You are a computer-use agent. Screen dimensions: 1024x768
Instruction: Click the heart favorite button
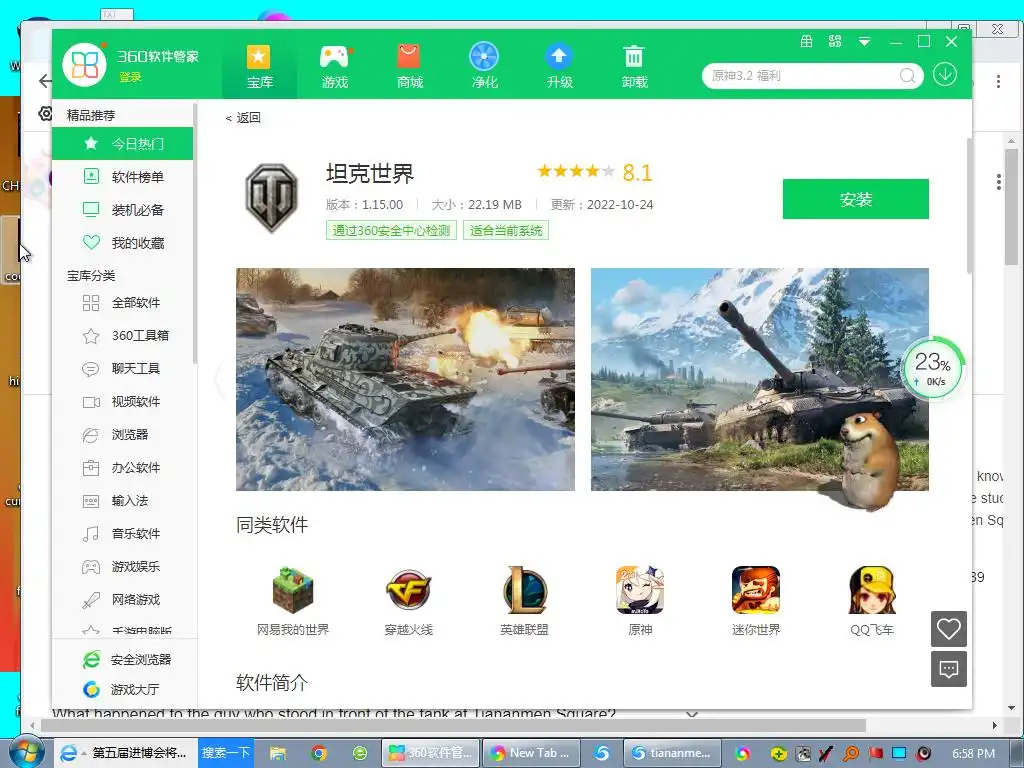click(x=948, y=629)
